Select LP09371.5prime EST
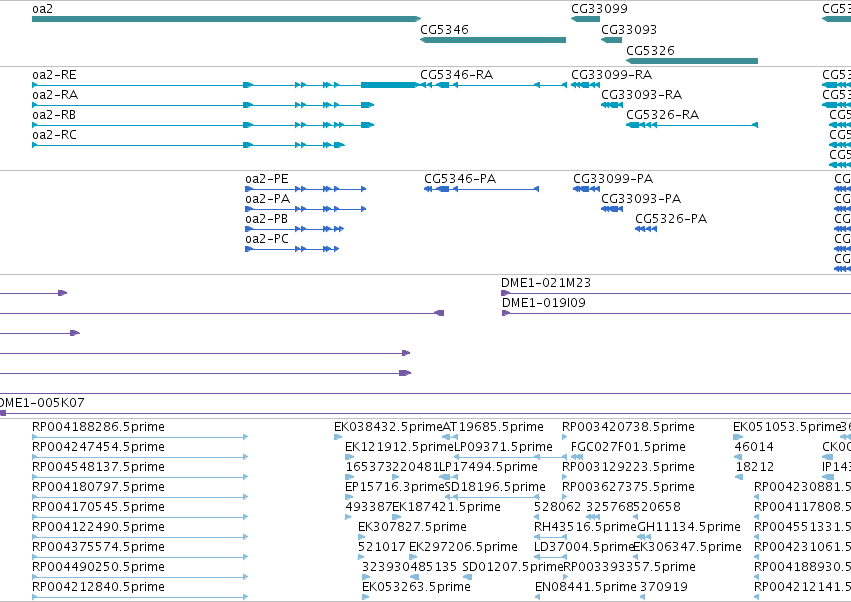Viewport: 851px width, 602px height. click(x=510, y=457)
